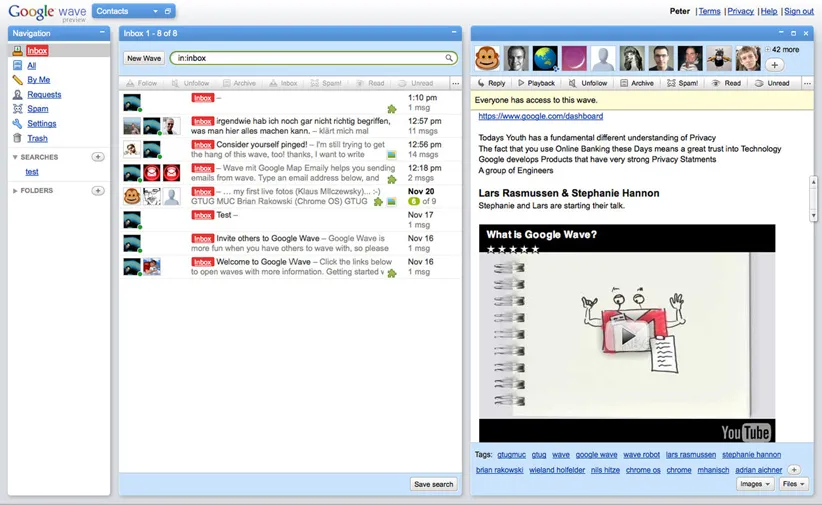822x505 pixels.
Task: Mark wave as Spam in right panel
Action: click(x=682, y=83)
